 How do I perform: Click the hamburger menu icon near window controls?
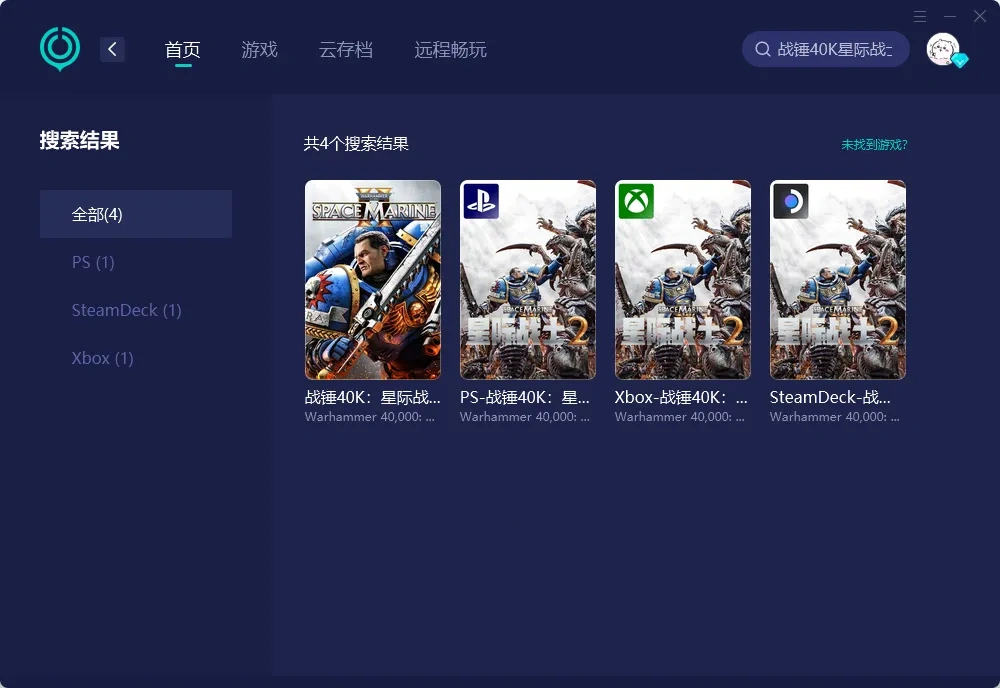920,16
